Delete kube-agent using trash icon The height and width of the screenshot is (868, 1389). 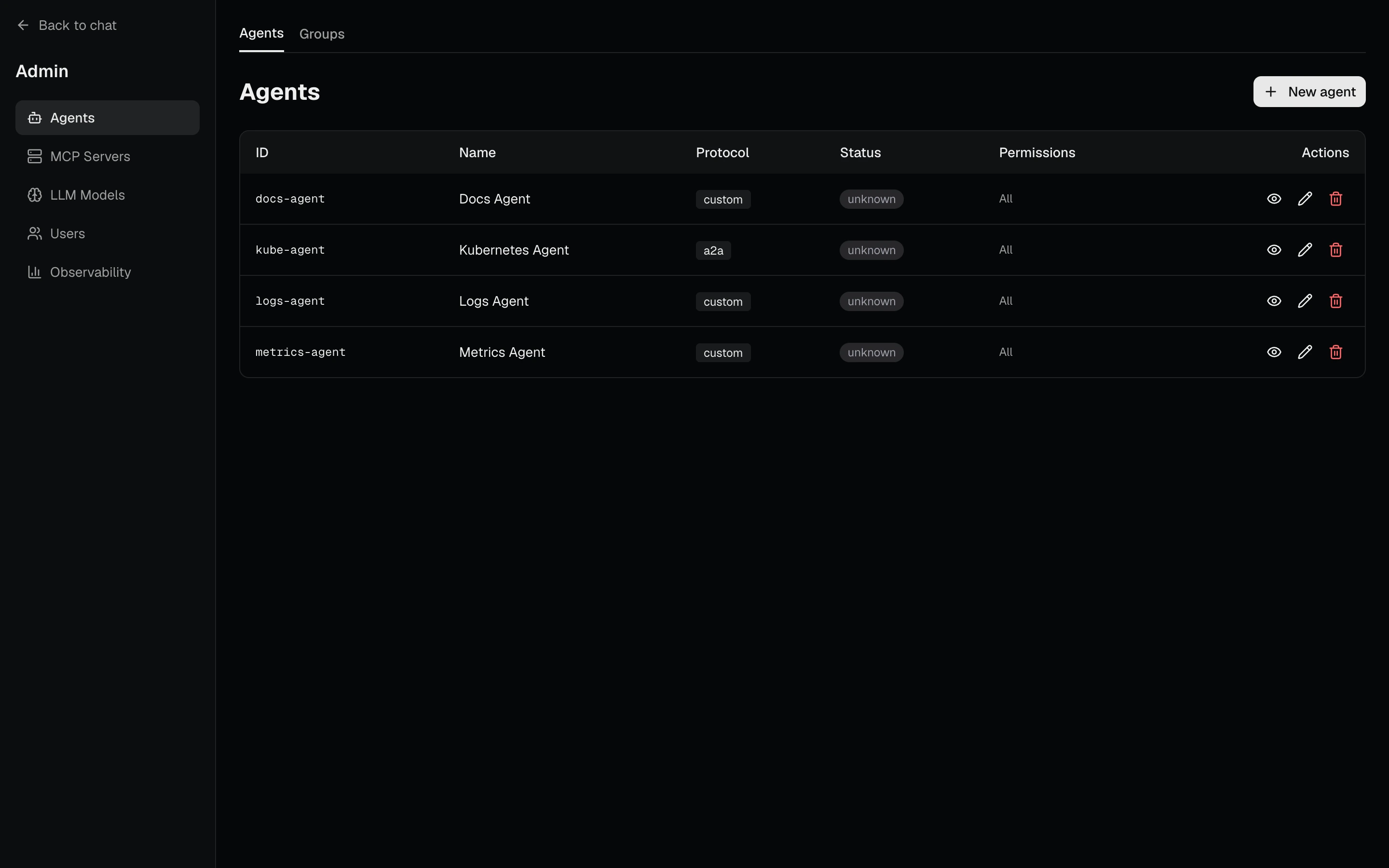click(x=1335, y=250)
